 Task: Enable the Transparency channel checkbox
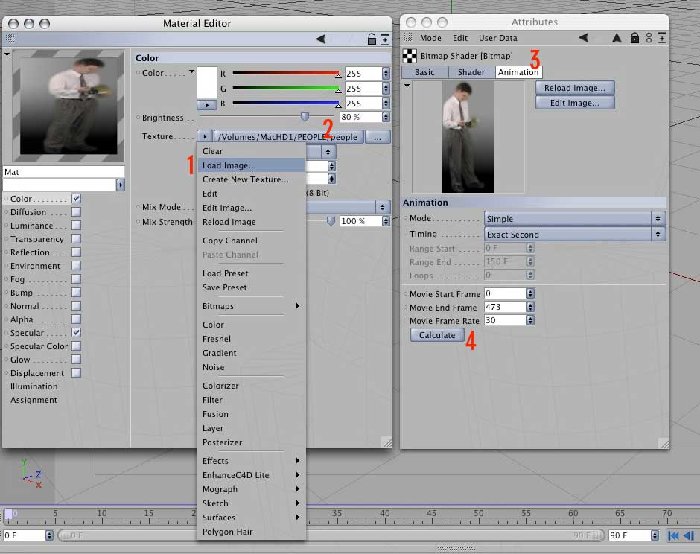[76, 239]
